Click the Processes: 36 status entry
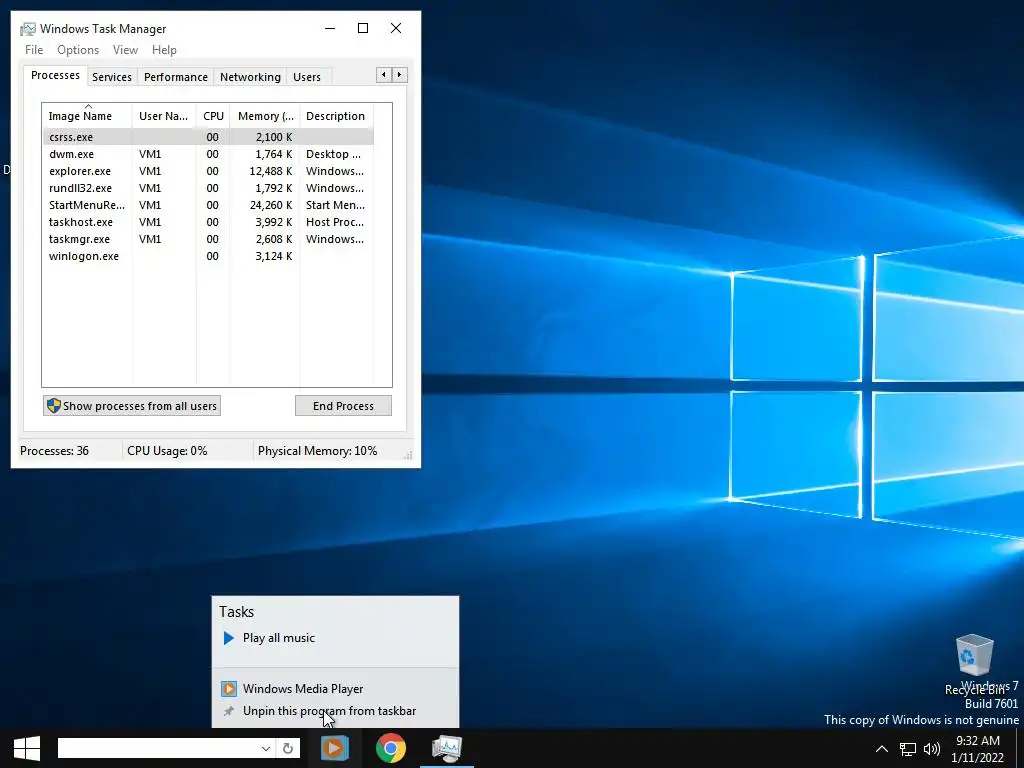The width and height of the screenshot is (1024, 768). point(54,451)
